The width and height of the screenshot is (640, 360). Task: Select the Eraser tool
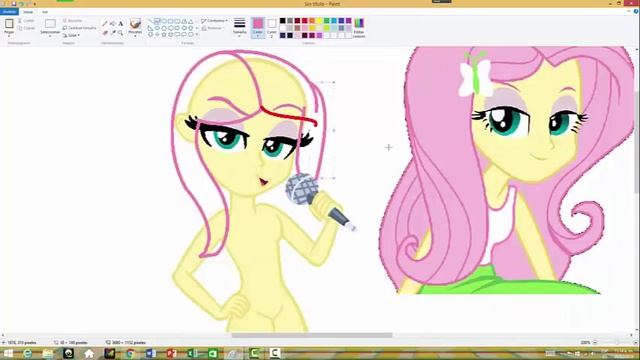click(x=105, y=32)
